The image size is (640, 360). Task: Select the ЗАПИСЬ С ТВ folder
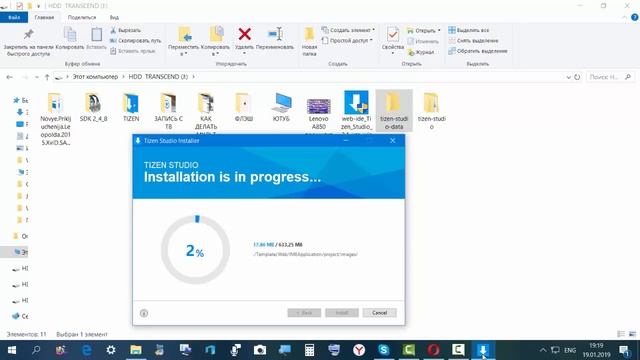168,111
